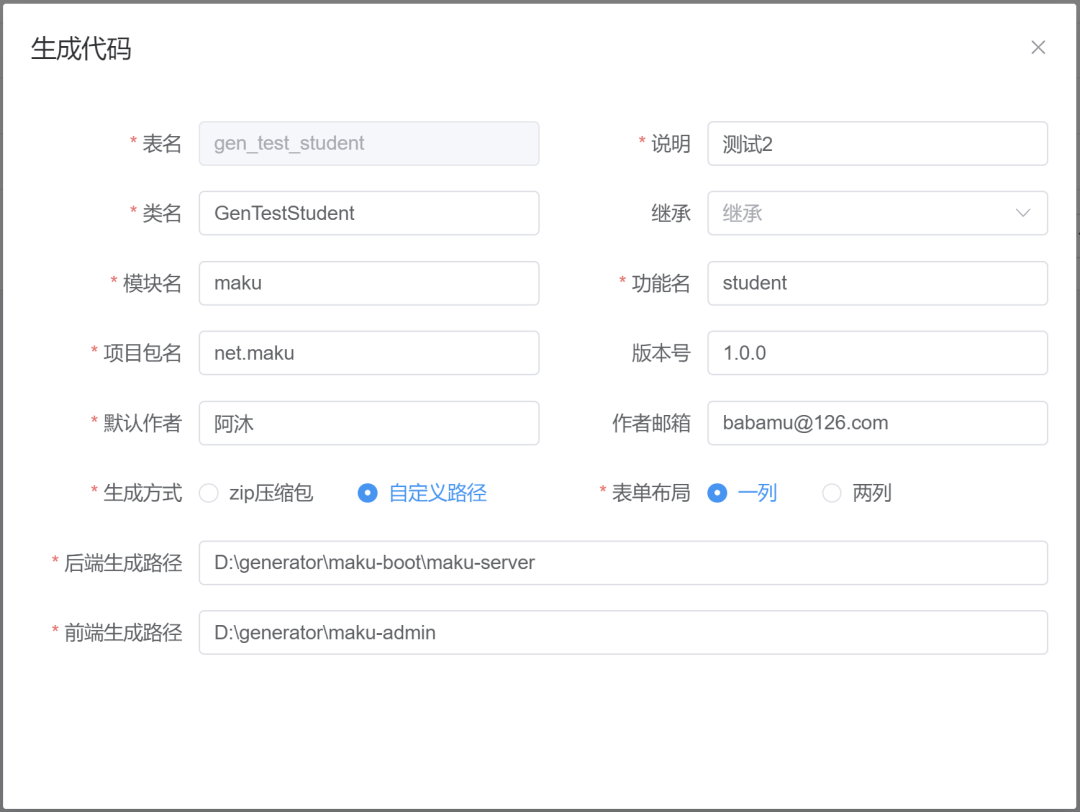Click the 项目包名 input net.maku
This screenshot has height=812, width=1080.
(369, 353)
